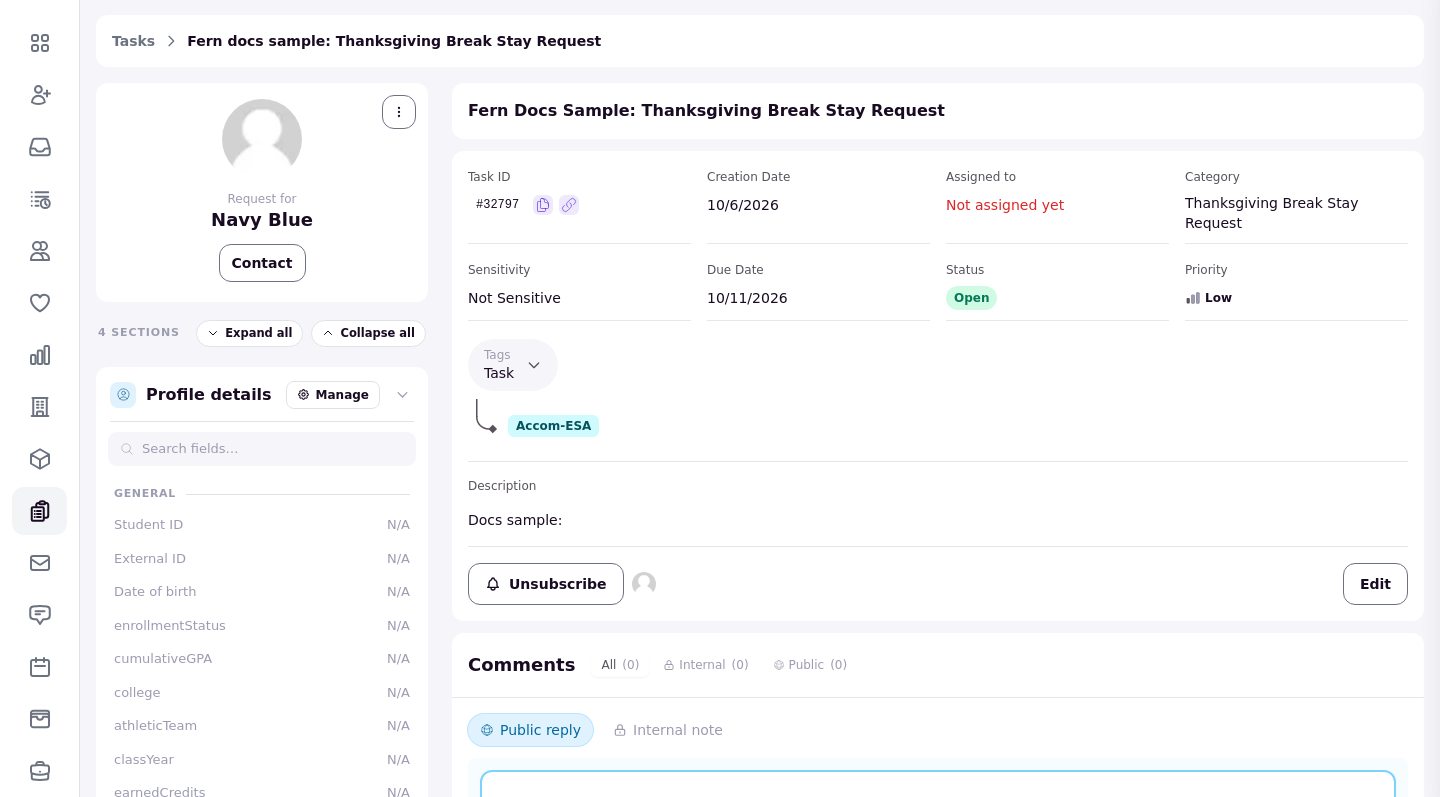Copy the task ID #32797

pyautogui.click(x=543, y=205)
